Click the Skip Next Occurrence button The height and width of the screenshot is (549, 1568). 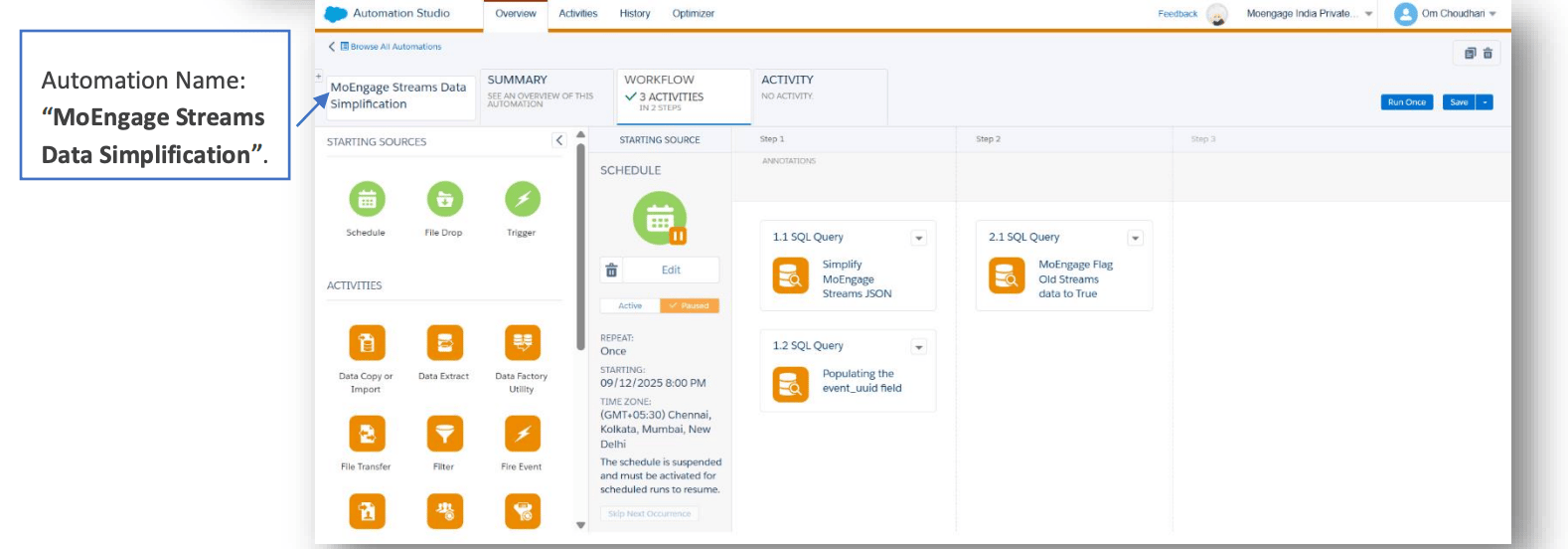[x=649, y=514]
